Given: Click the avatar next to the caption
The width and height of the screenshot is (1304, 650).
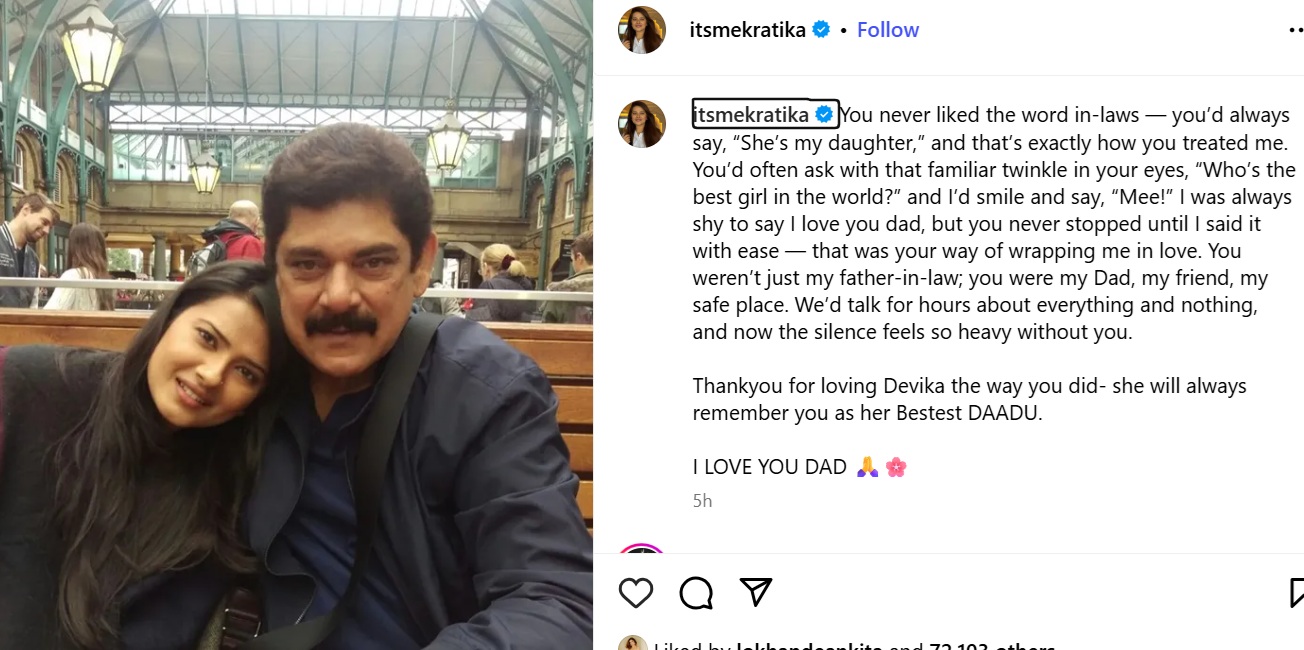Looking at the screenshot, I should tap(642, 124).
